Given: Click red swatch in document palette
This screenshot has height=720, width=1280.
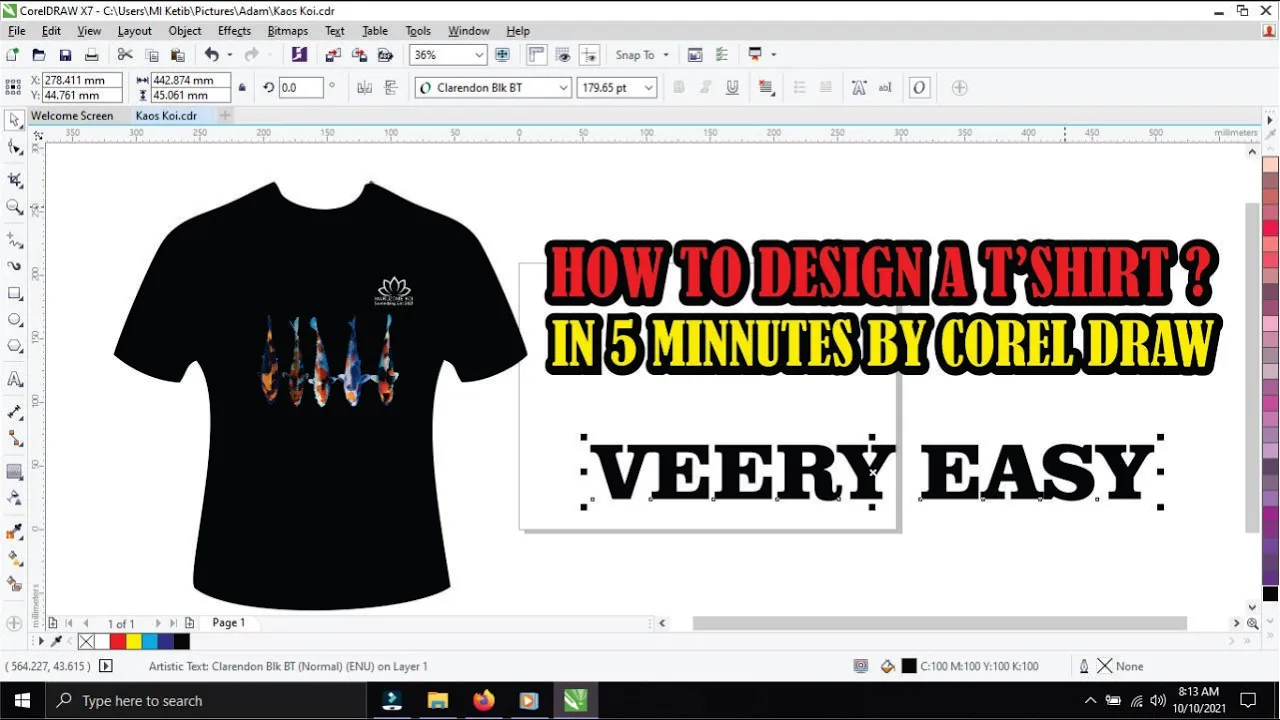Looking at the screenshot, I should pyautogui.click(x=117, y=641).
